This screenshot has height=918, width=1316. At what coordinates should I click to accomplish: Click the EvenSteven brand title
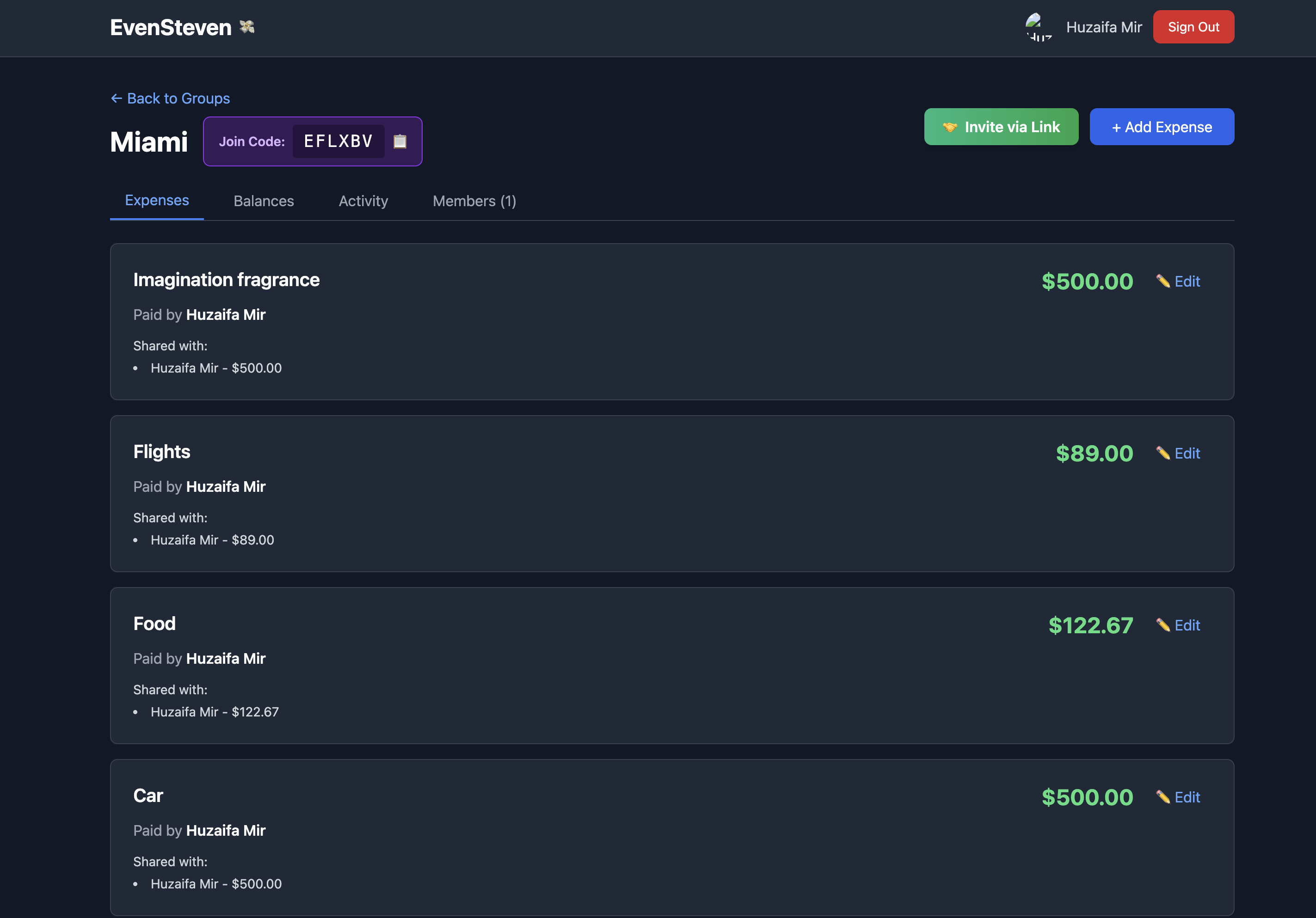[x=171, y=28]
